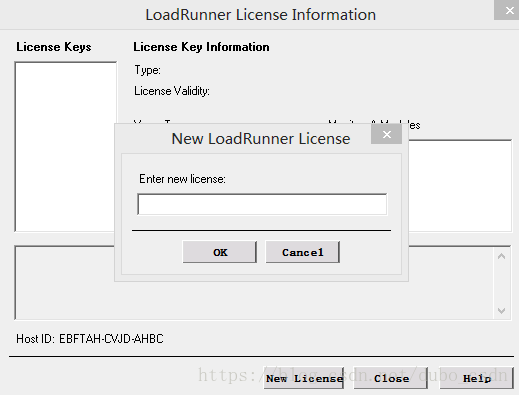Viewport: 519px width, 395px height.
Task: Click the License Validity label
Action: pos(172,91)
